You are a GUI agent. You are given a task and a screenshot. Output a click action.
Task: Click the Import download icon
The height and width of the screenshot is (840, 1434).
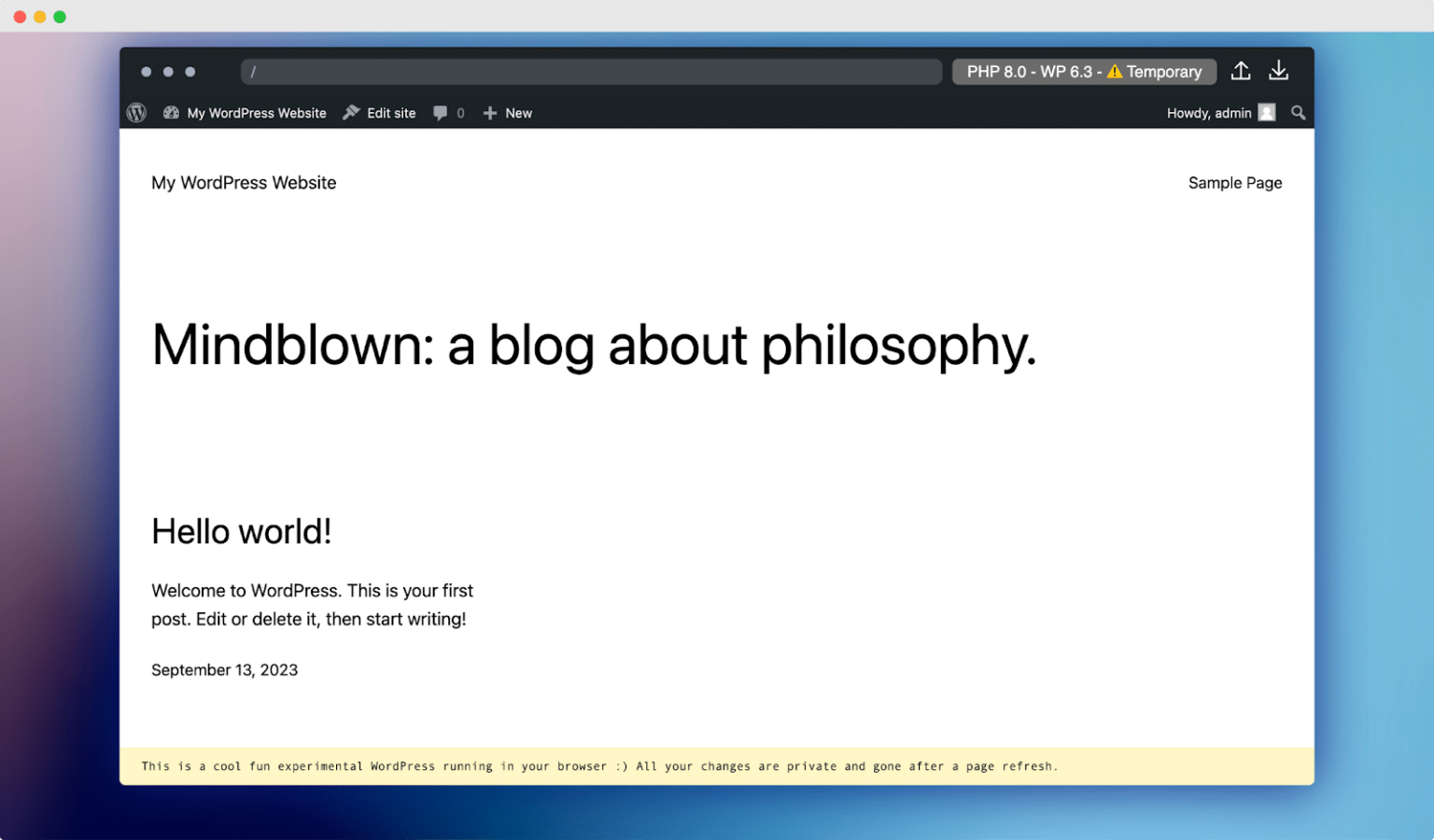click(x=1278, y=71)
